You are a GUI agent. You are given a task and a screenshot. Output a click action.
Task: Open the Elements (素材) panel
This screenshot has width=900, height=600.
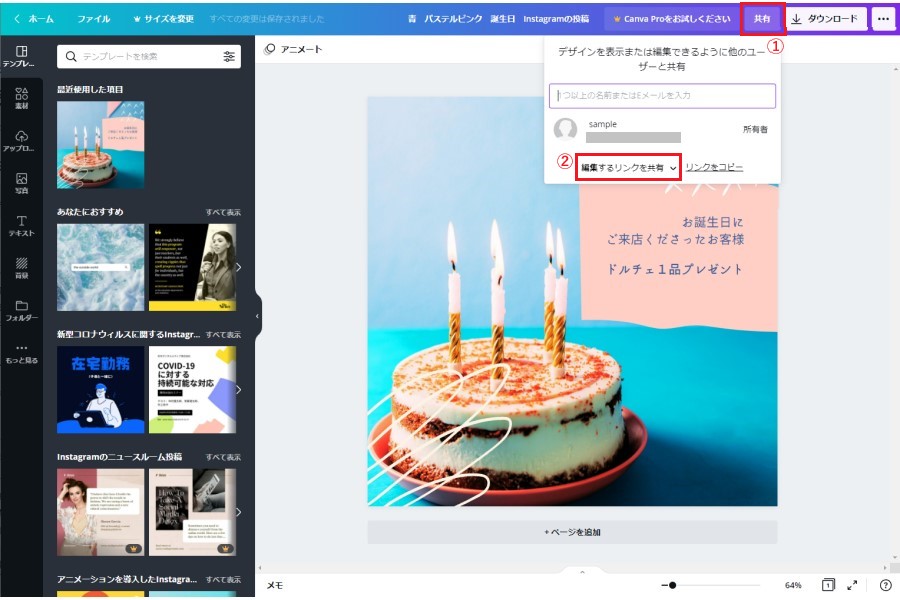[21, 98]
